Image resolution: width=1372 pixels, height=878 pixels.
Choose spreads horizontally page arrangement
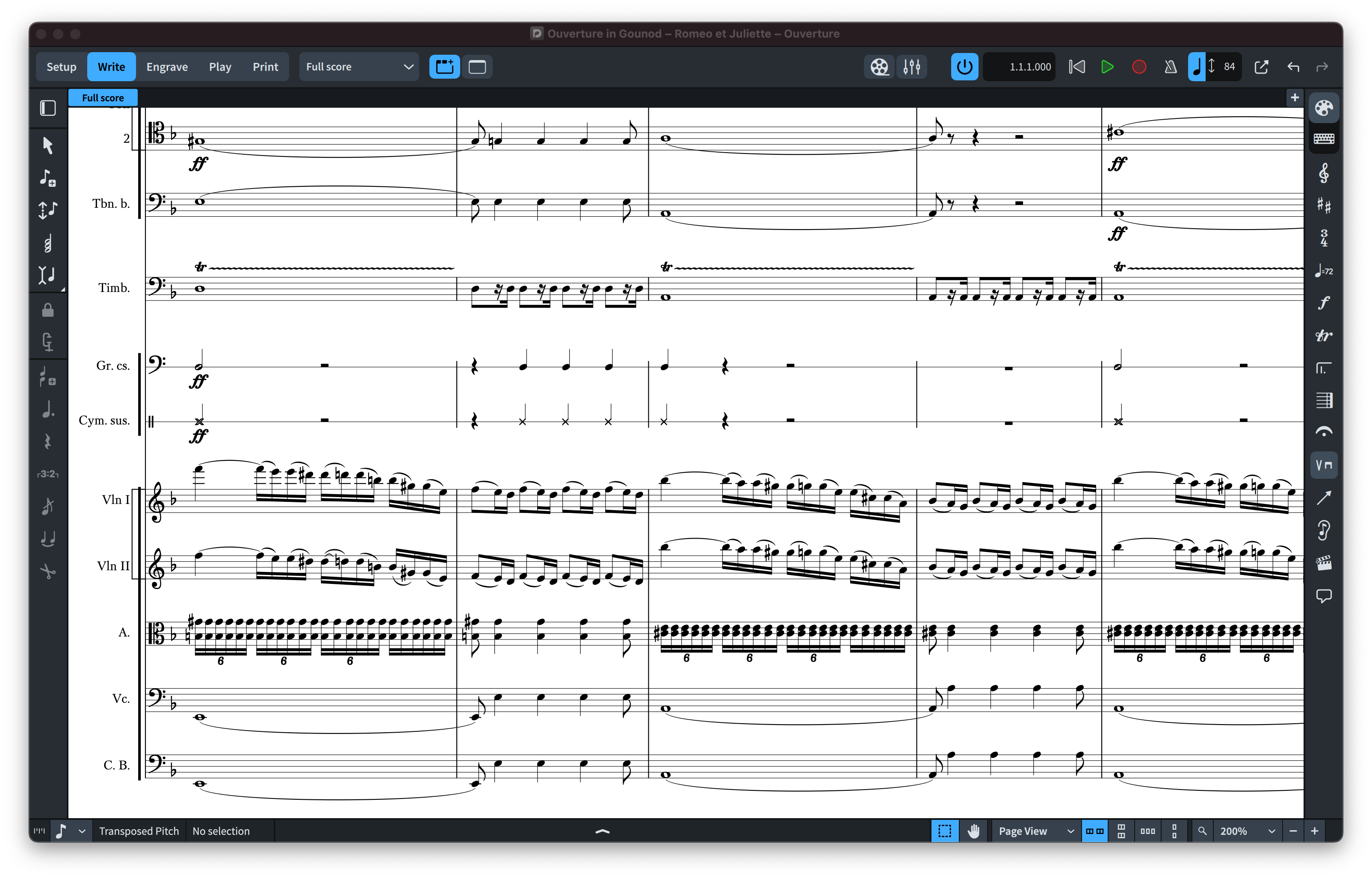tap(1094, 831)
